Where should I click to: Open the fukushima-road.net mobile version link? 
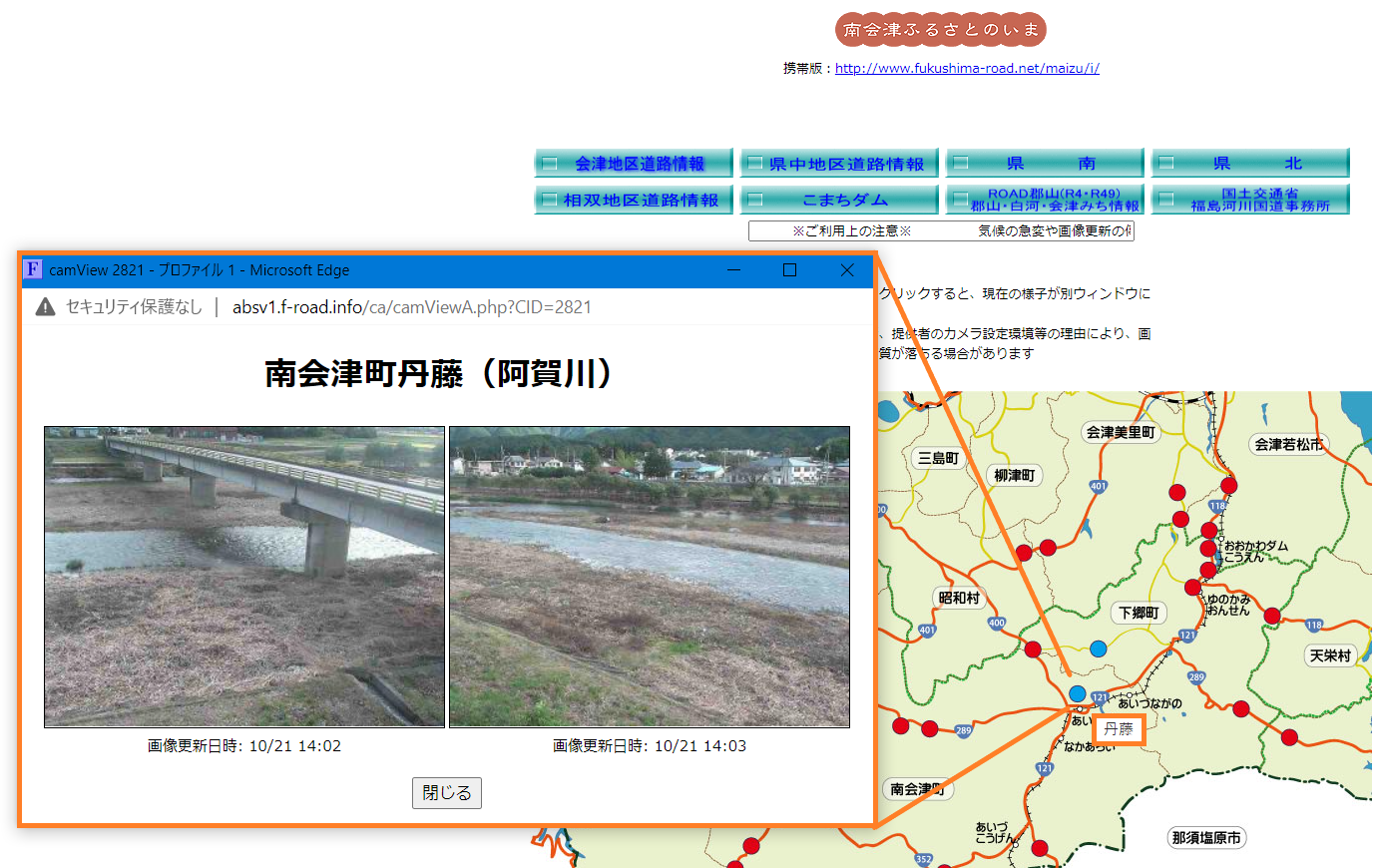click(966, 68)
